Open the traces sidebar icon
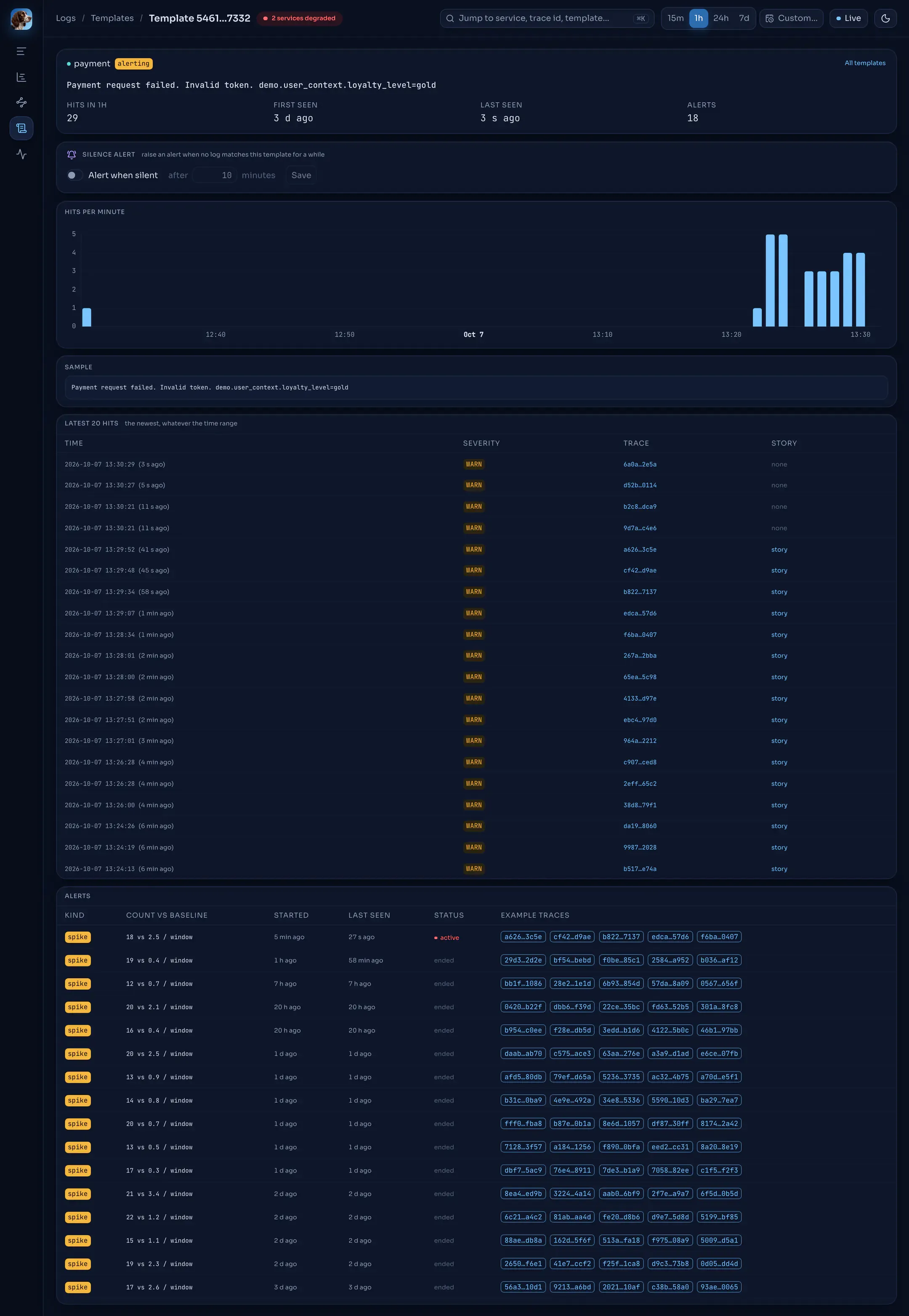909x1316 pixels. [21, 103]
